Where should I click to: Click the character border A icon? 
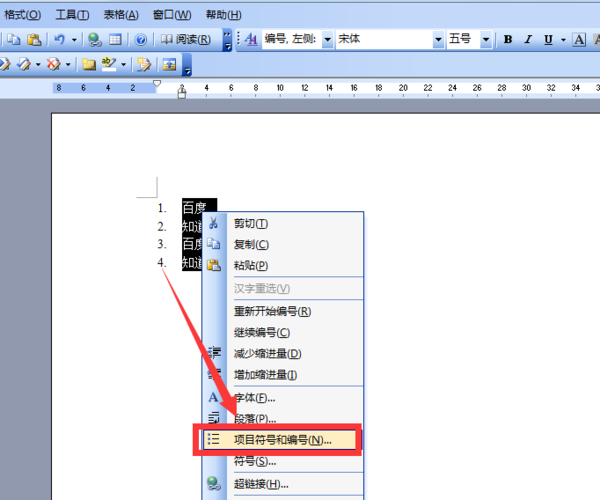(x=579, y=39)
